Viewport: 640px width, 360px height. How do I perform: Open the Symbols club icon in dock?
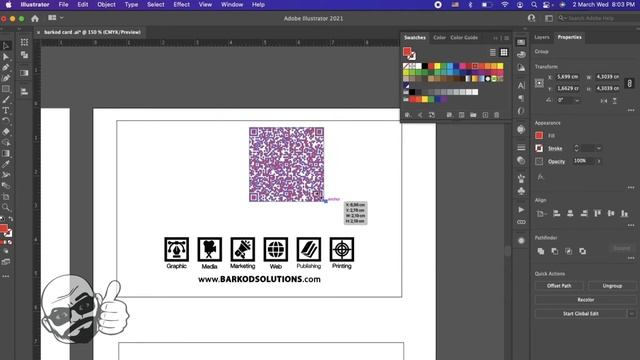point(521,191)
